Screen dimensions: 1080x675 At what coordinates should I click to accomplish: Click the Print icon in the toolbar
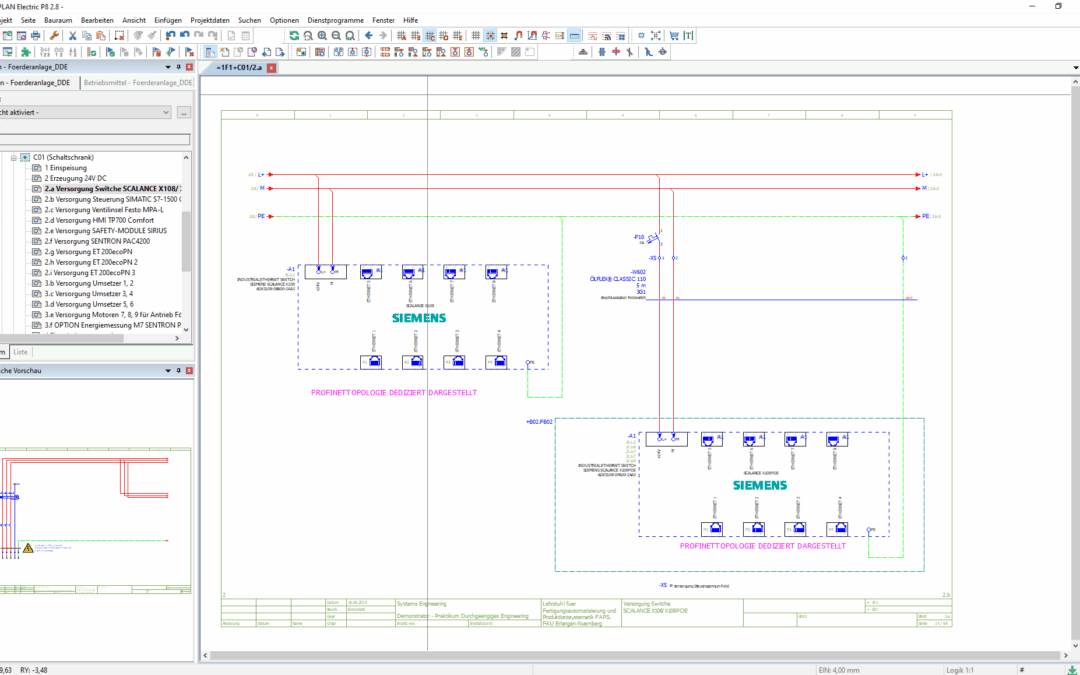click(x=35, y=36)
